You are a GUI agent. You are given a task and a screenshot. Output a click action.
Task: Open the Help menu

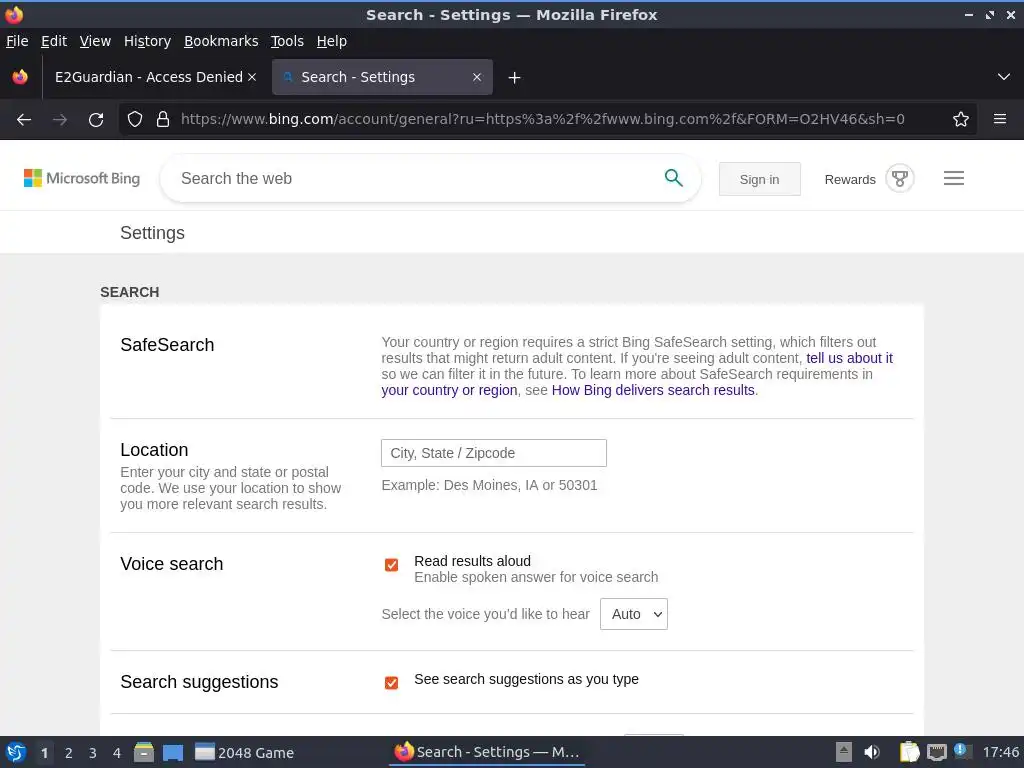[x=332, y=41]
